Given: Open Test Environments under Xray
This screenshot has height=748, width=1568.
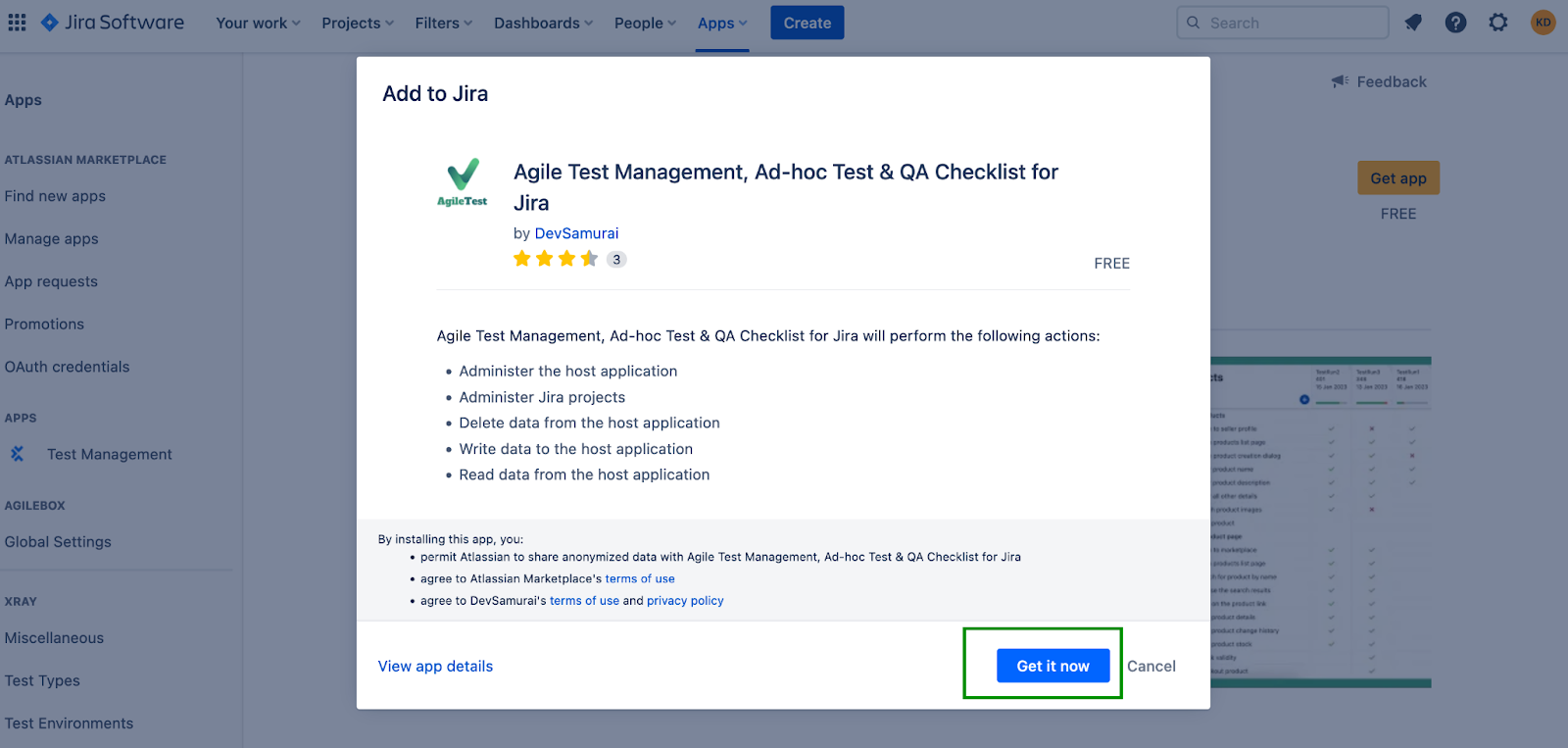Looking at the screenshot, I should (69, 723).
